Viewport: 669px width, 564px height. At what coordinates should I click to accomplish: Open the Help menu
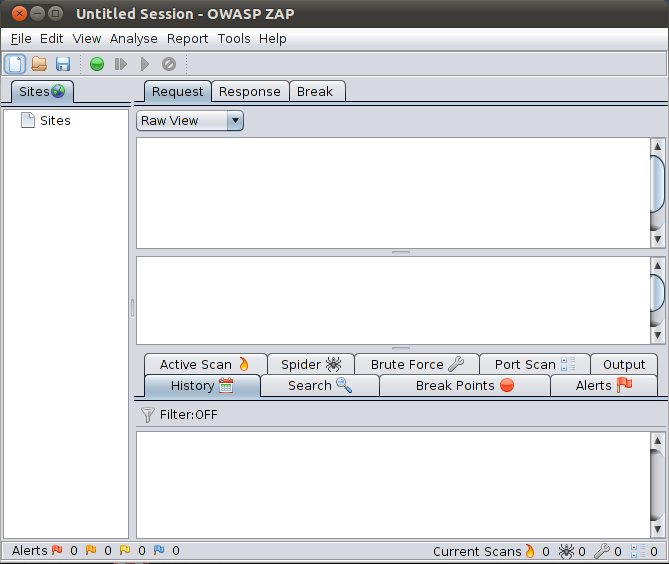point(273,38)
